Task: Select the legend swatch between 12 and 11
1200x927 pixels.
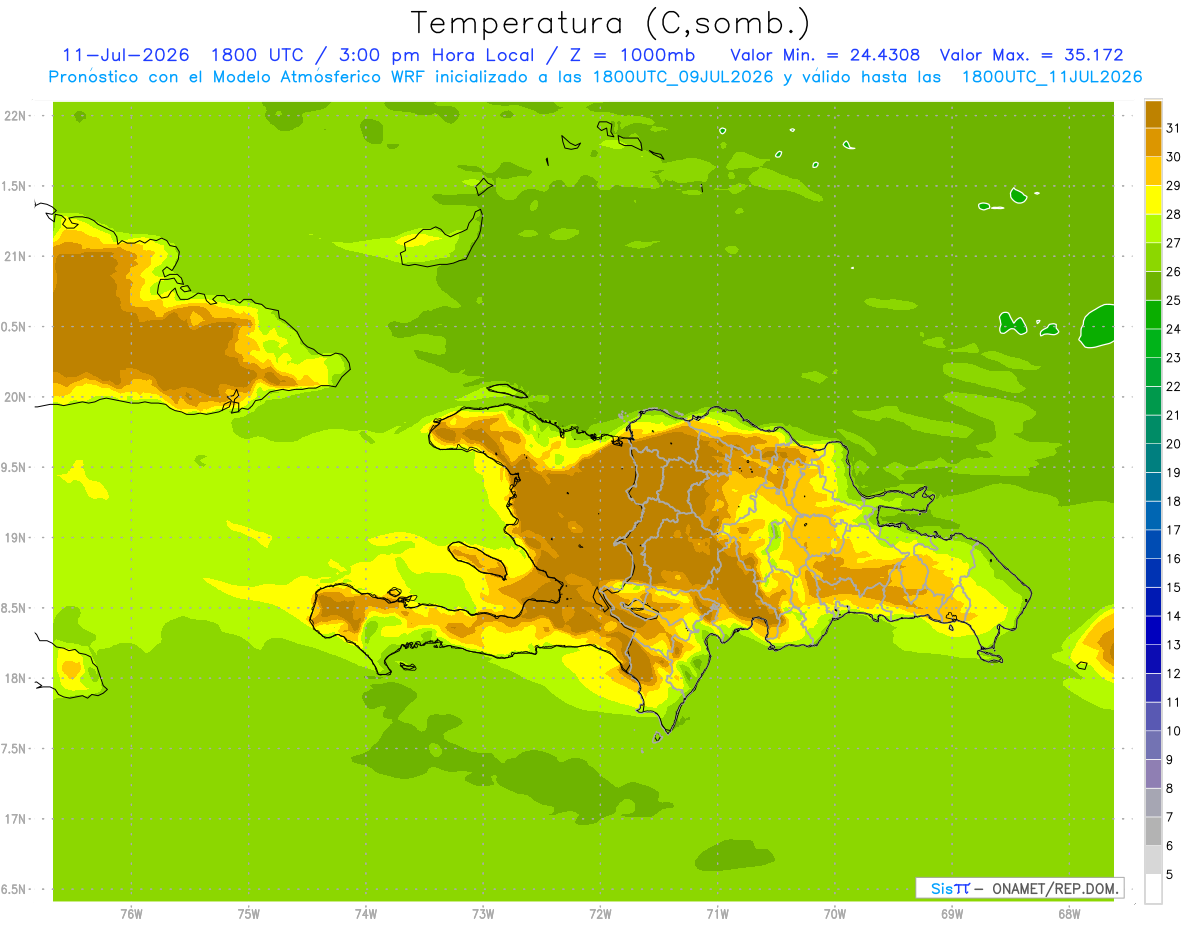Action: [1153, 688]
